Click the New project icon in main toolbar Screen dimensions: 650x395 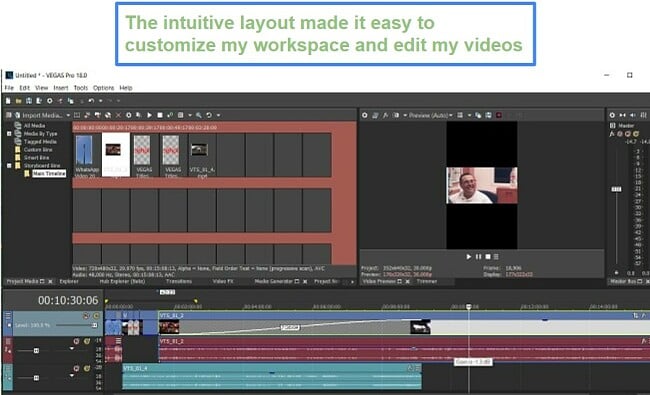8,101
